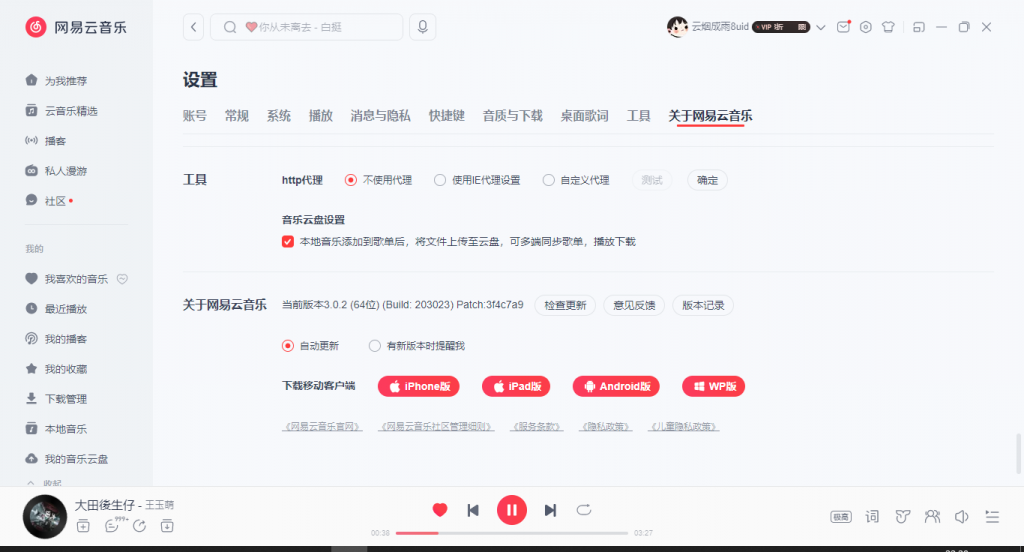
Task: Open the settings gear icon
Action: [x=865, y=27]
